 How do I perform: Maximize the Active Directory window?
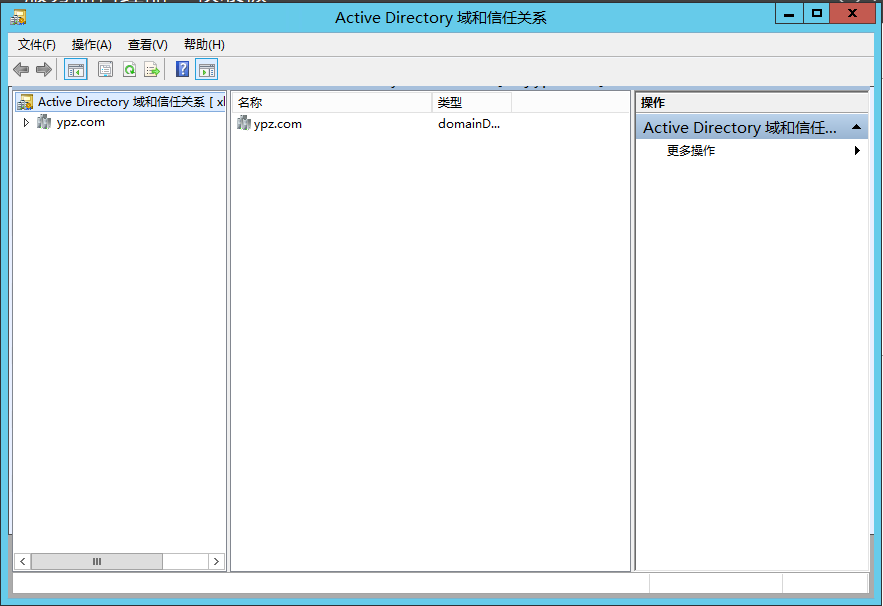(x=817, y=14)
